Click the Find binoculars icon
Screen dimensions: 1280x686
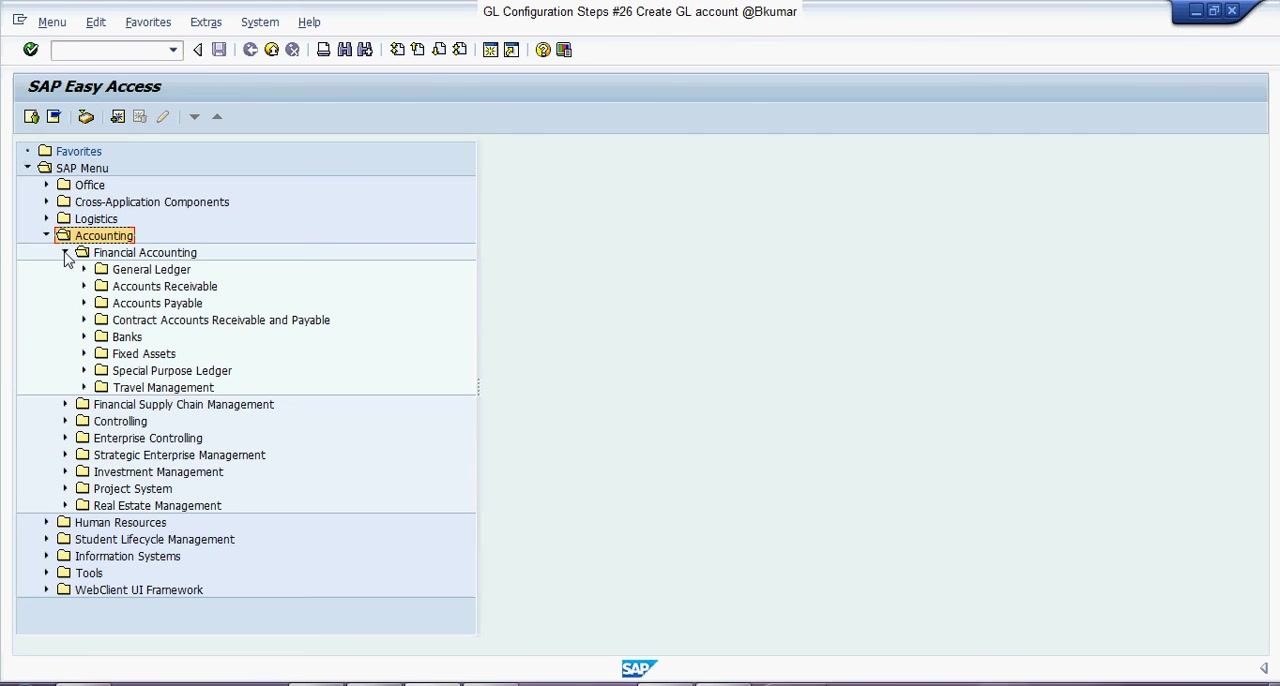(x=344, y=50)
